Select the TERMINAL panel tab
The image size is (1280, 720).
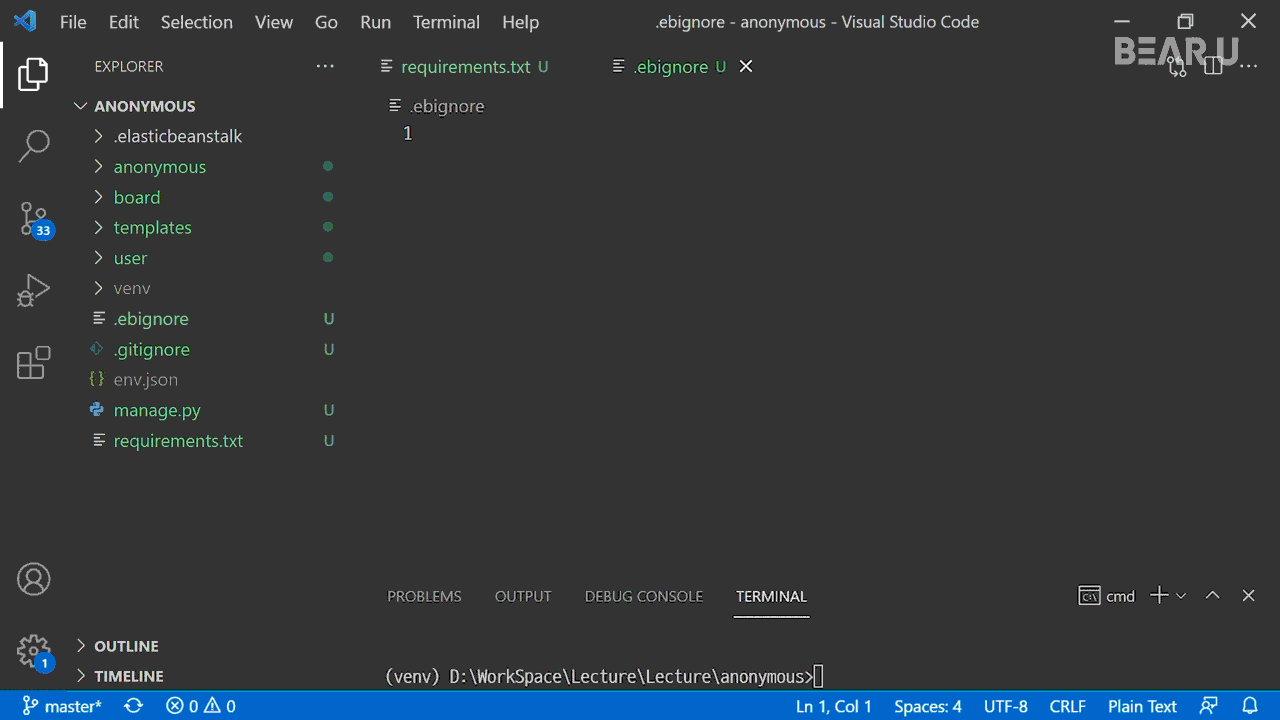(771, 596)
